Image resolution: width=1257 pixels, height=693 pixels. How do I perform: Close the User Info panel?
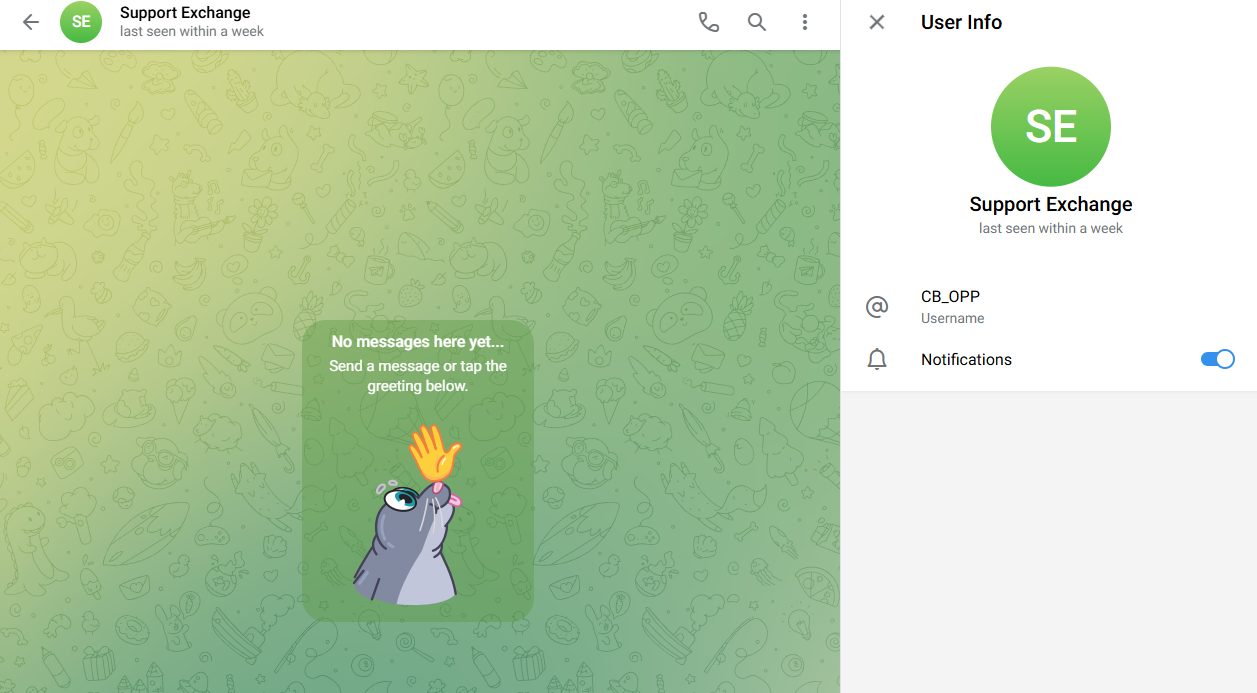877,22
